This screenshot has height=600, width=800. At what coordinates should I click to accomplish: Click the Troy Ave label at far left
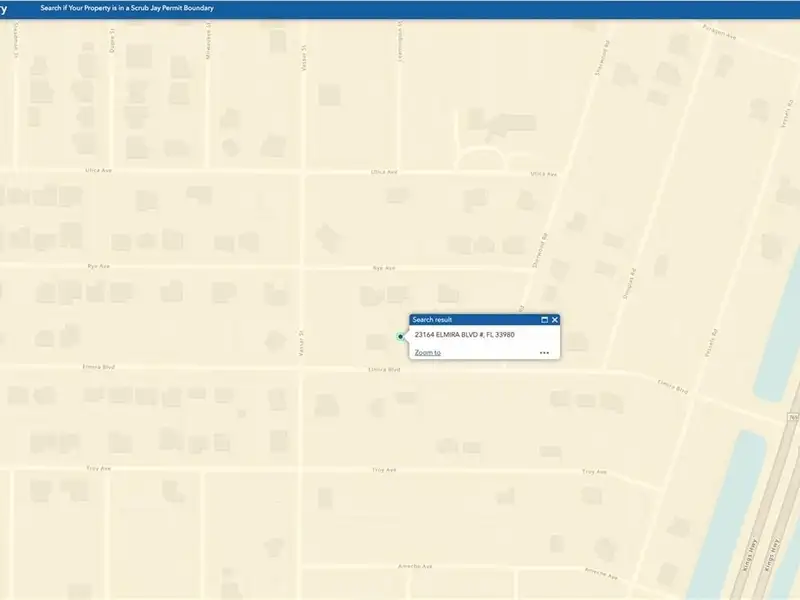[97, 468]
